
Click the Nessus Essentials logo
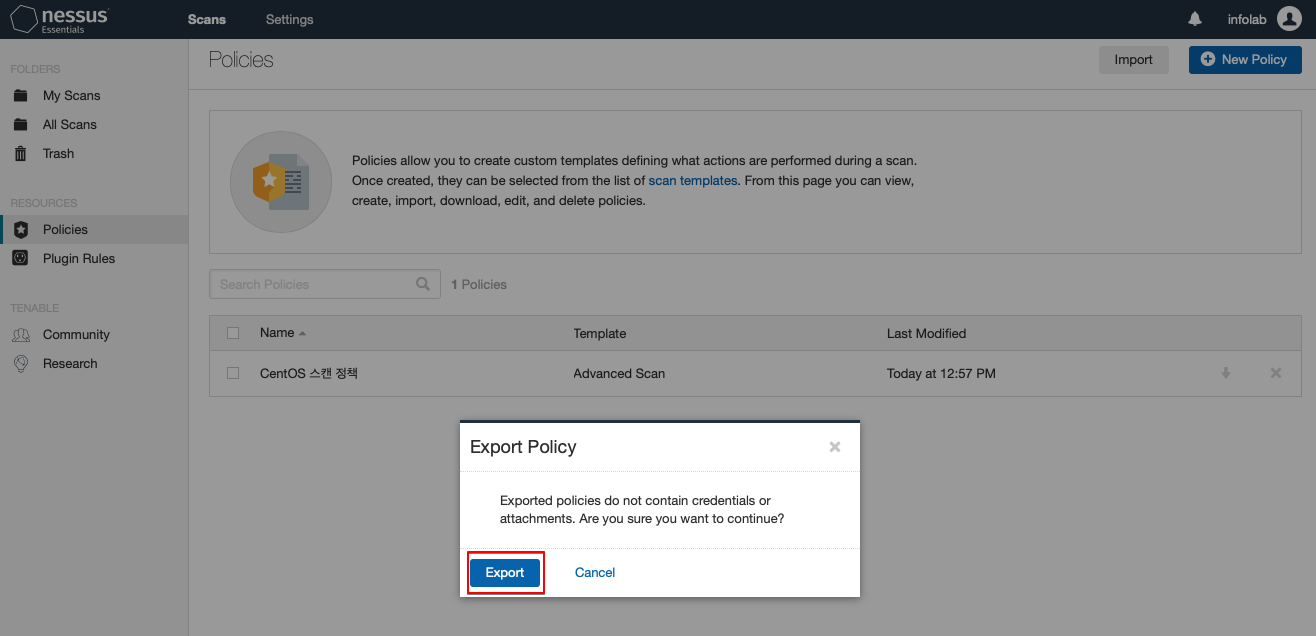58,19
